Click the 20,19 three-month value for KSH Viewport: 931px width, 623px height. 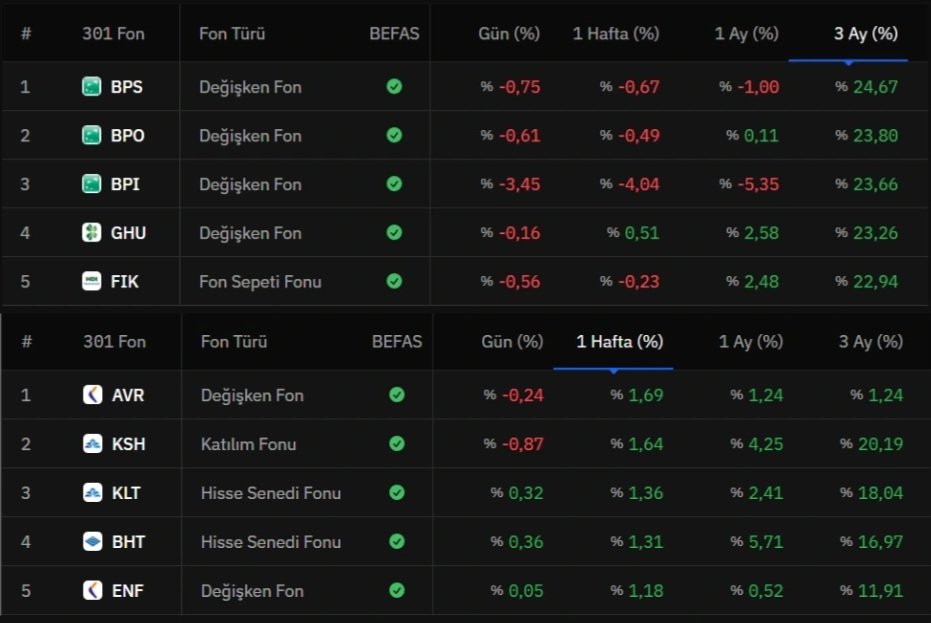[x=881, y=444]
